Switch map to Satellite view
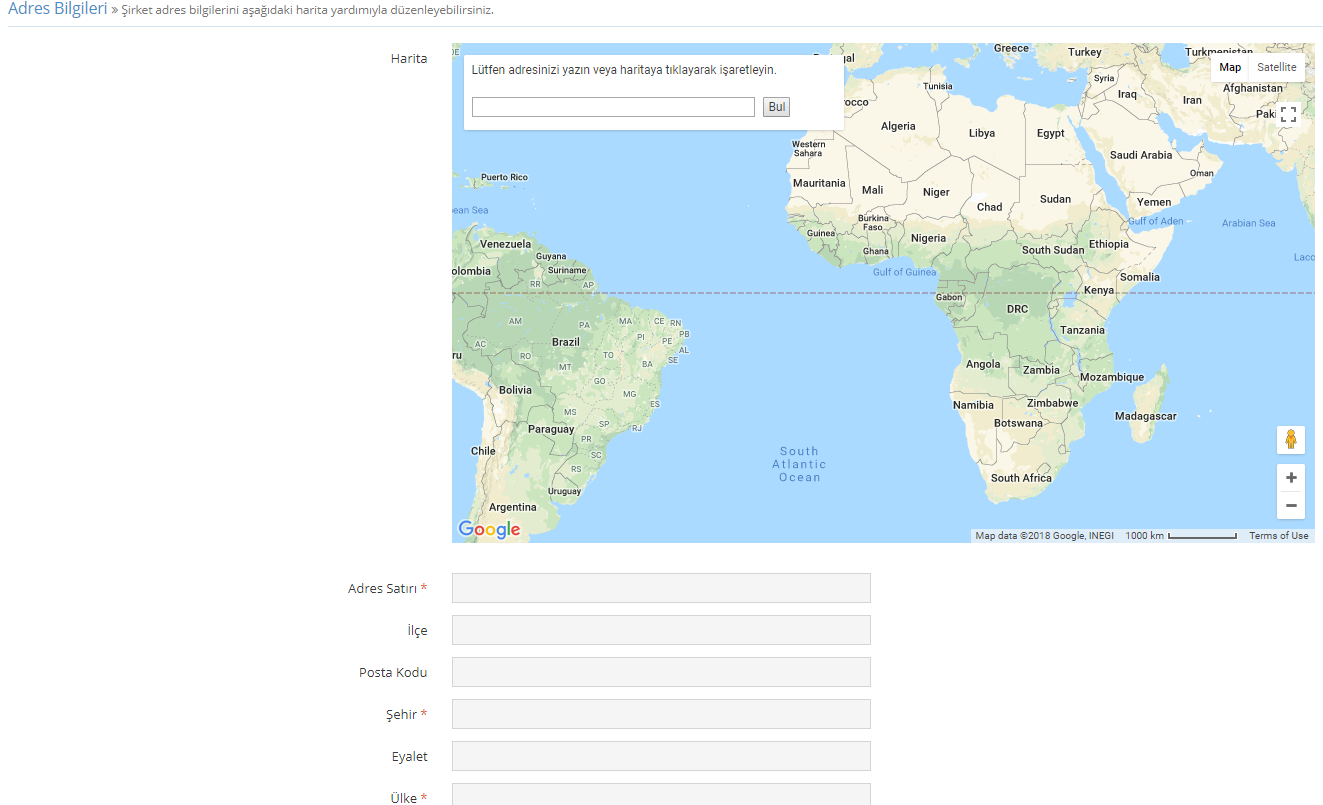 pos(1277,67)
